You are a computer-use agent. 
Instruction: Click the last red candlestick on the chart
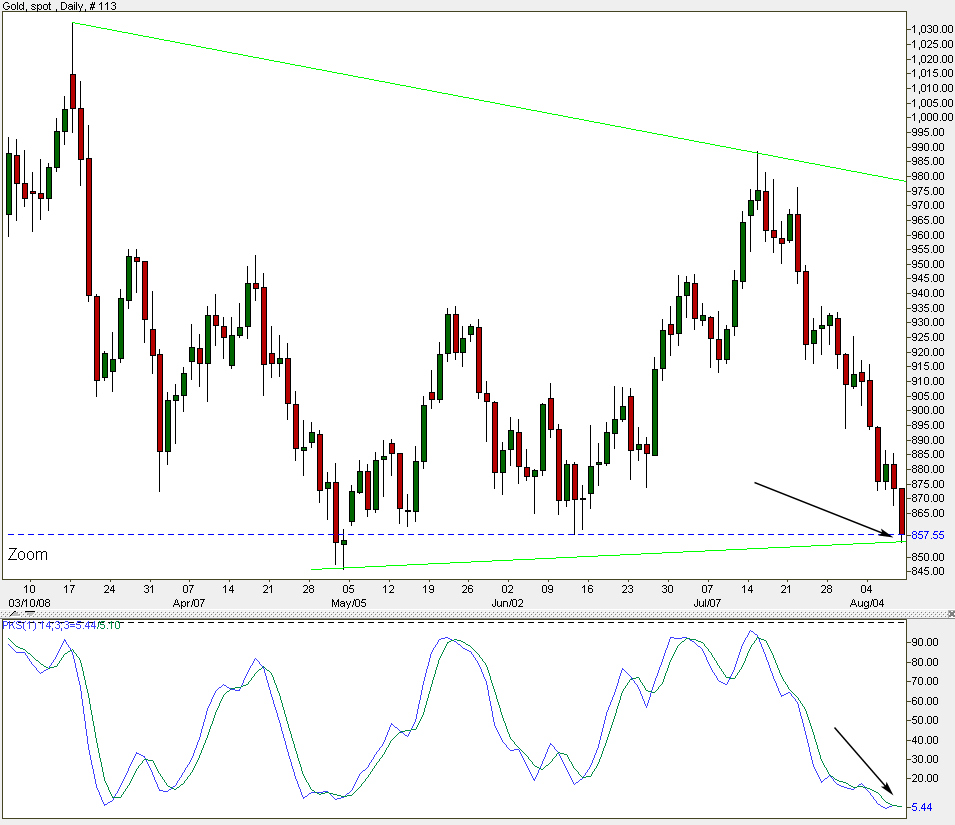point(902,512)
